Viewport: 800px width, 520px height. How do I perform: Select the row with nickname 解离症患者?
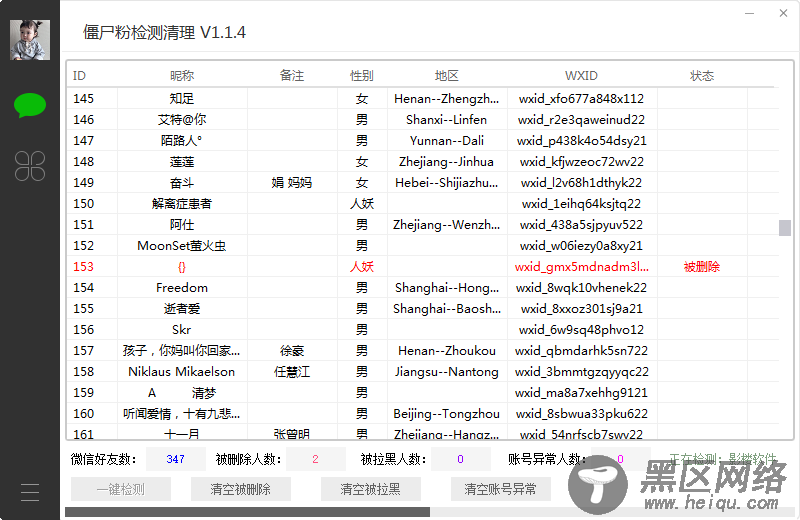[x=422, y=204]
